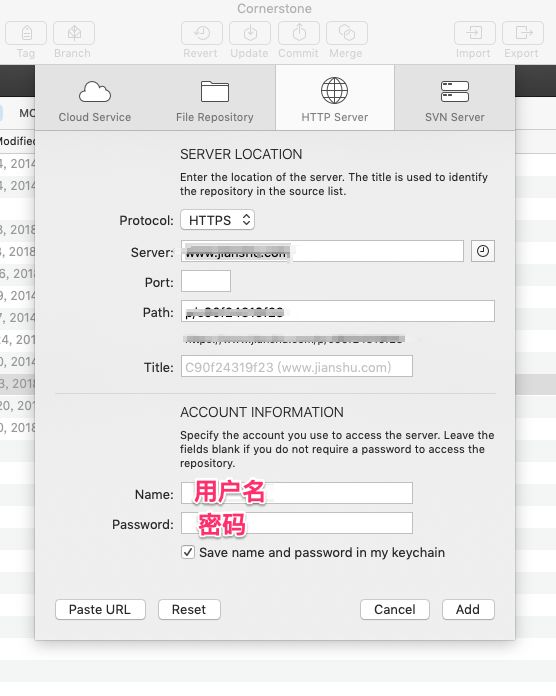Open the Protocol HTTPS dropdown

217,220
